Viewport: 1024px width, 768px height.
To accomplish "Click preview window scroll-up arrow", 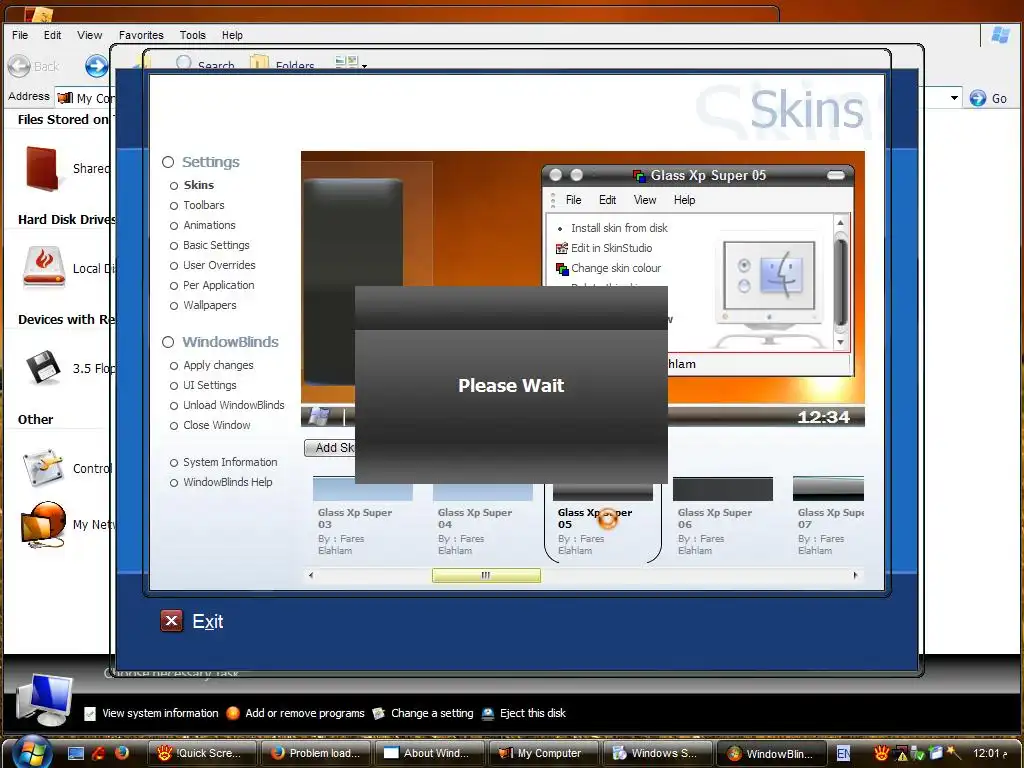I will coord(840,223).
